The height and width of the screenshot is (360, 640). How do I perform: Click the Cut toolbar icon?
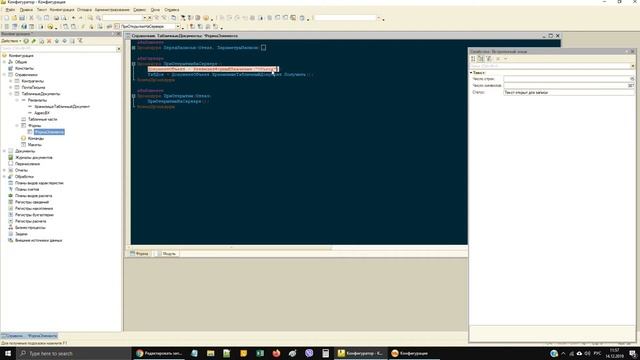tap(31, 18)
